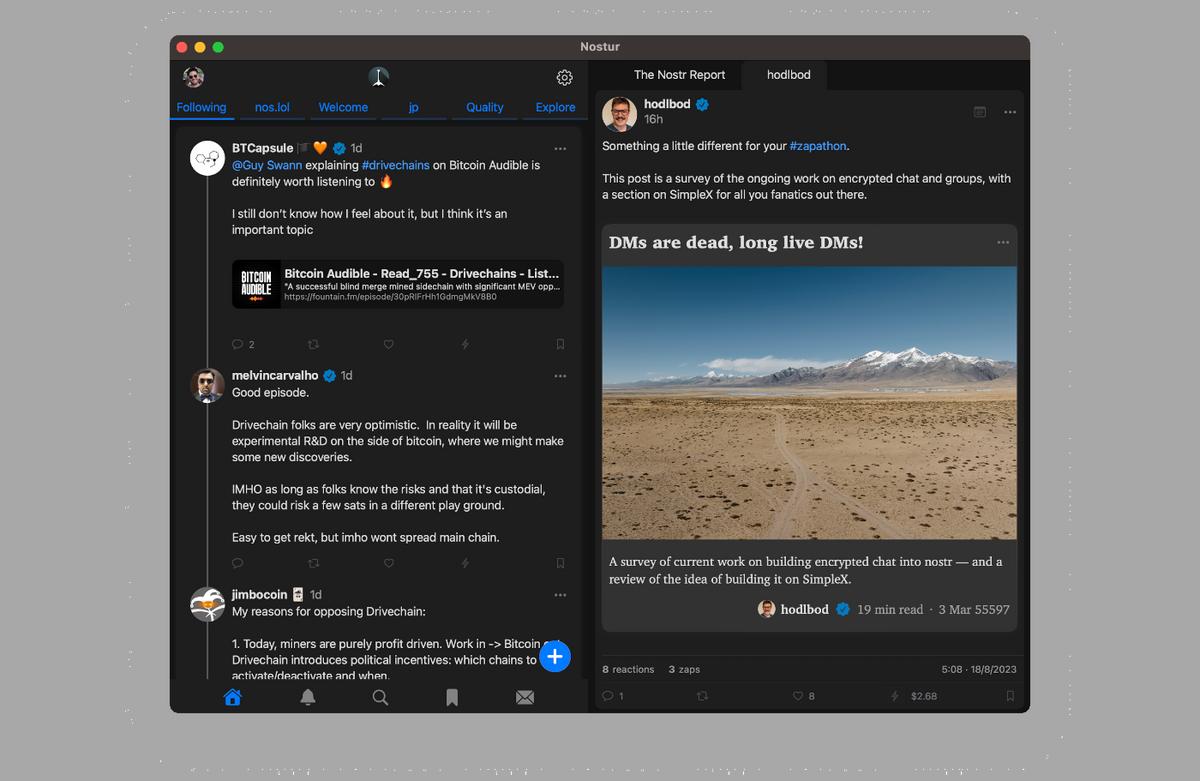1200x781 pixels.
Task: Like the hodlbod post showing 8 likes
Action: point(798,696)
